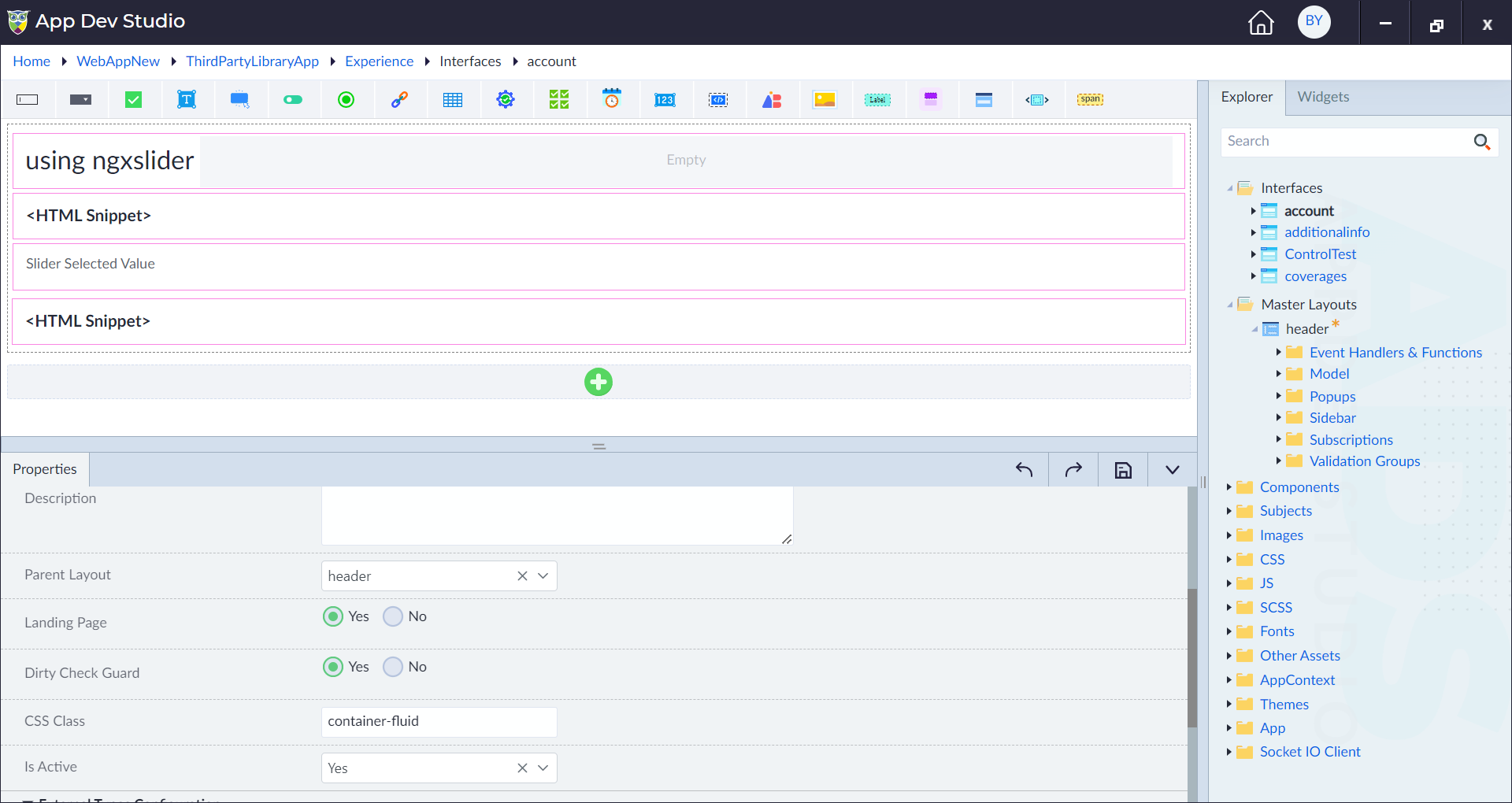Collapse the Master Layouts node
The image size is (1512, 803).
[1230, 305]
